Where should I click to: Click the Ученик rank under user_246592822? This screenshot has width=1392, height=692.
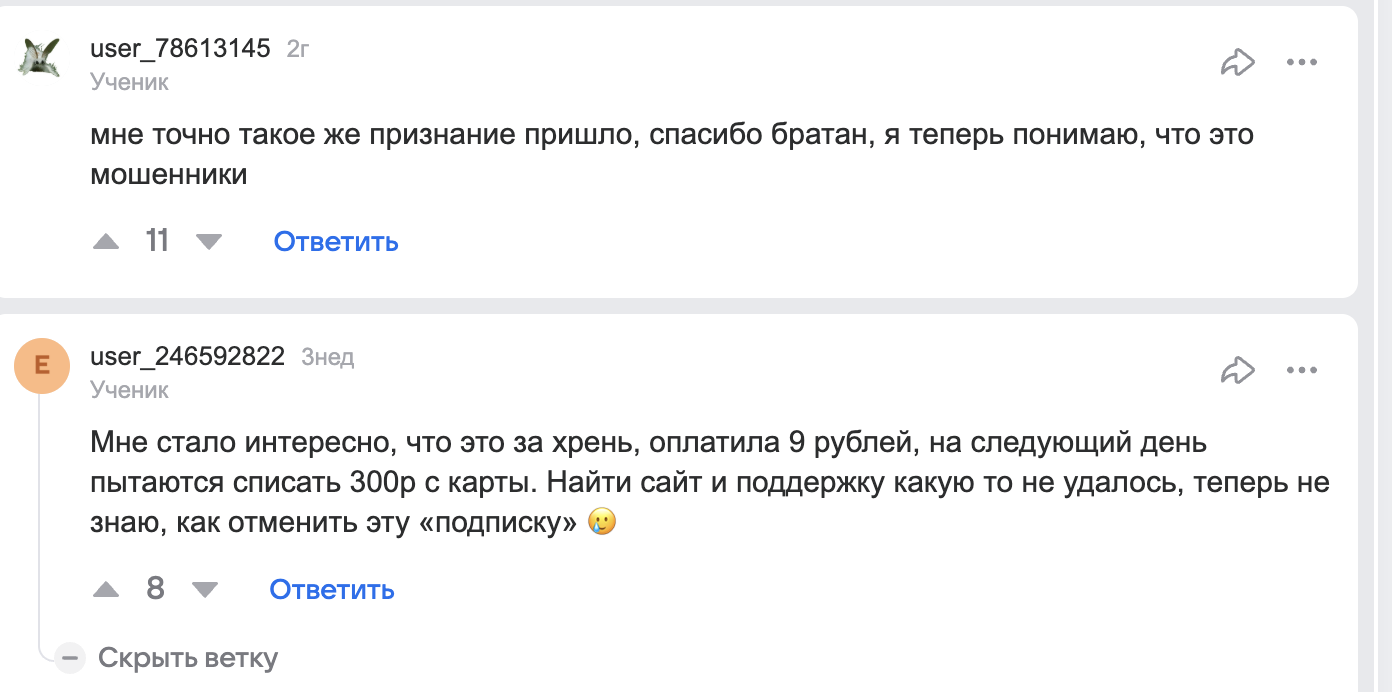129,390
